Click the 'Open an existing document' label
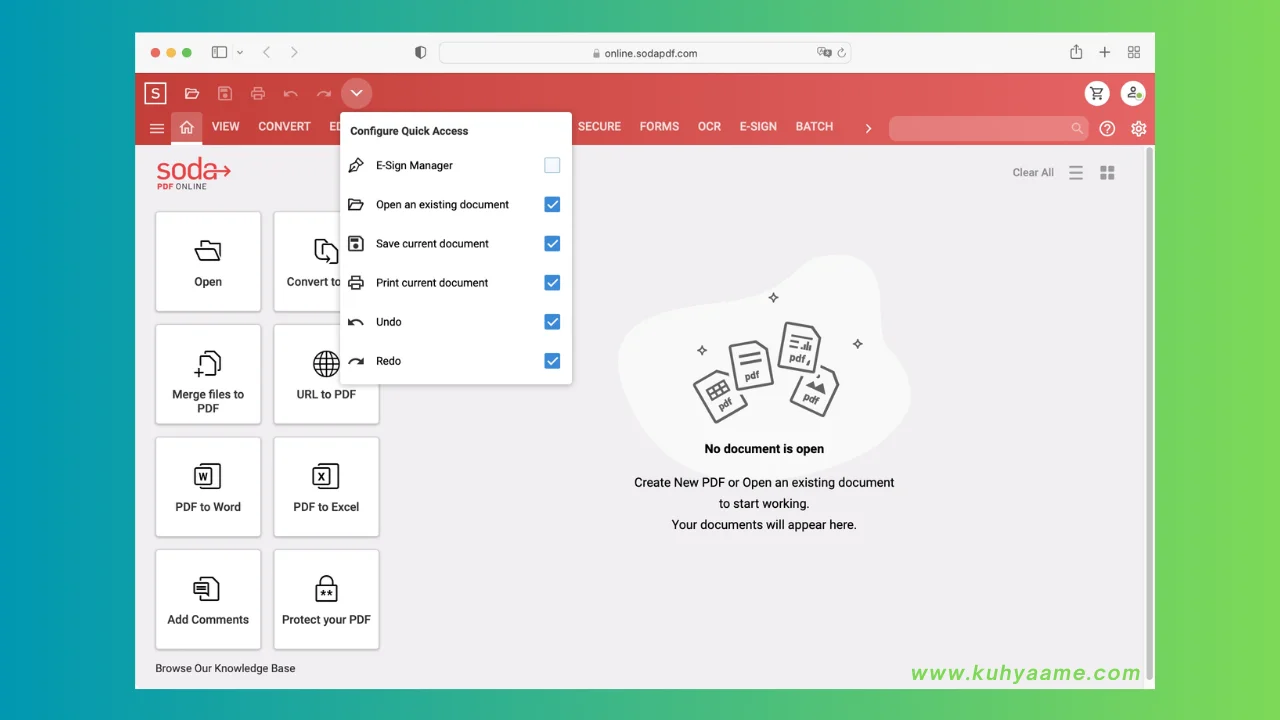The width and height of the screenshot is (1280, 720). (442, 205)
